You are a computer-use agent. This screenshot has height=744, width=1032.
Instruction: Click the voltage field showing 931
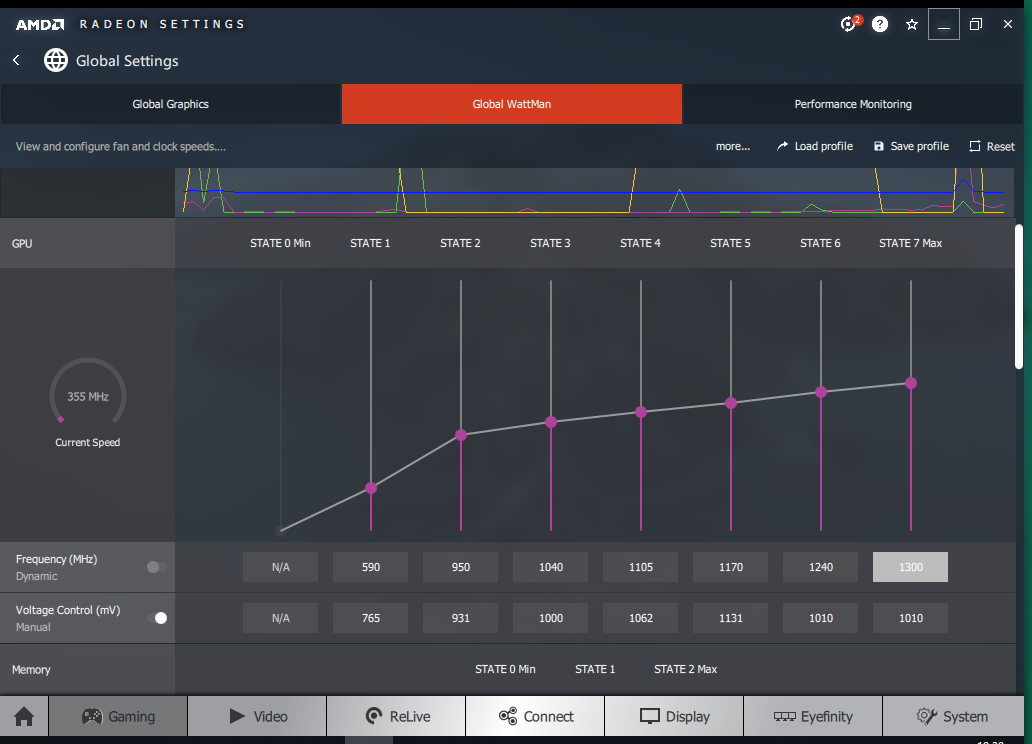click(461, 618)
